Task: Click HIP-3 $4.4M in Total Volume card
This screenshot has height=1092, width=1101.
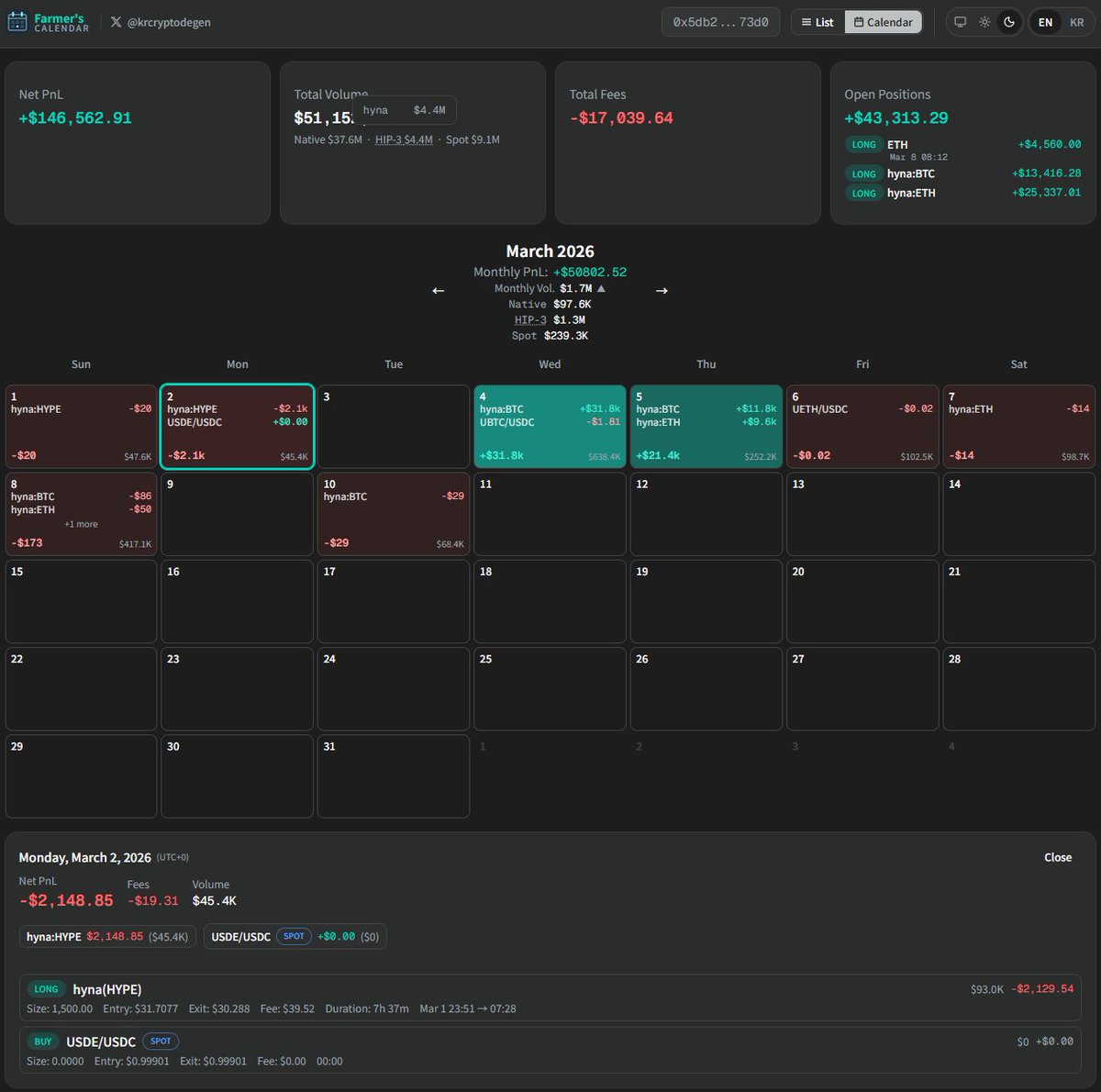Action: pyautogui.click(x=404, y=139)
